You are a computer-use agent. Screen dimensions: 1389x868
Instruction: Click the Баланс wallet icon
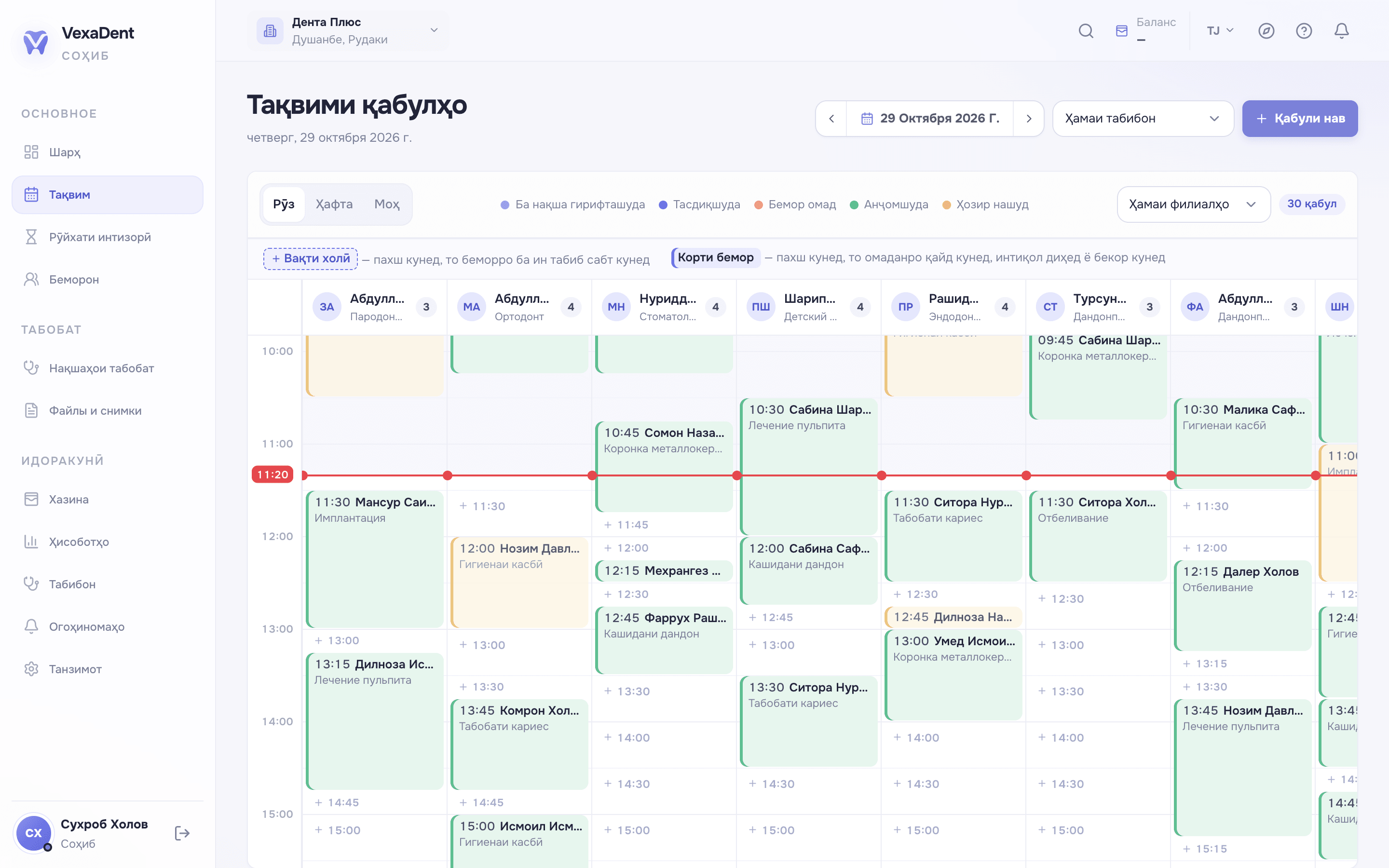pyautogui.click(x=1121, y=30)
